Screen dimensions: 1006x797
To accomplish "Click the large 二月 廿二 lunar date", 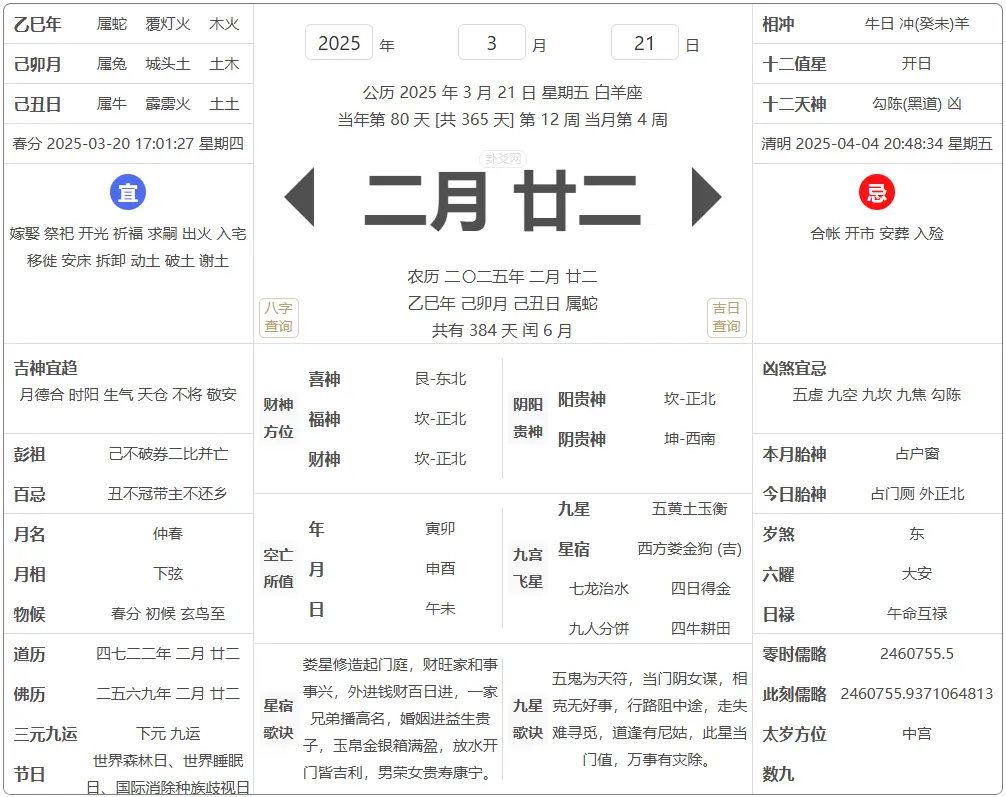I will tap(502, 200).
